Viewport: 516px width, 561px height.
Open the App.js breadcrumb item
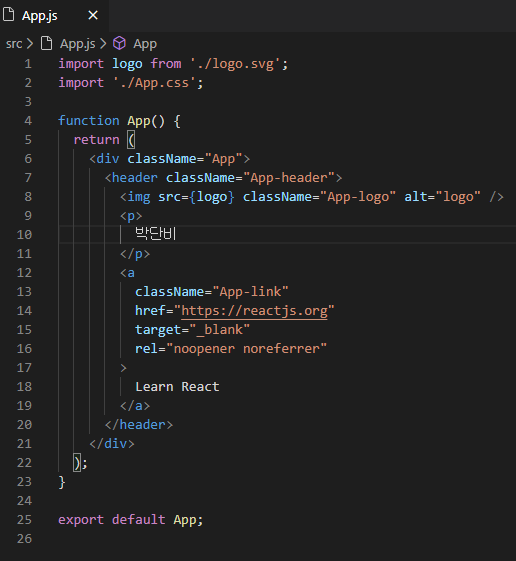[x=78, y=44]
